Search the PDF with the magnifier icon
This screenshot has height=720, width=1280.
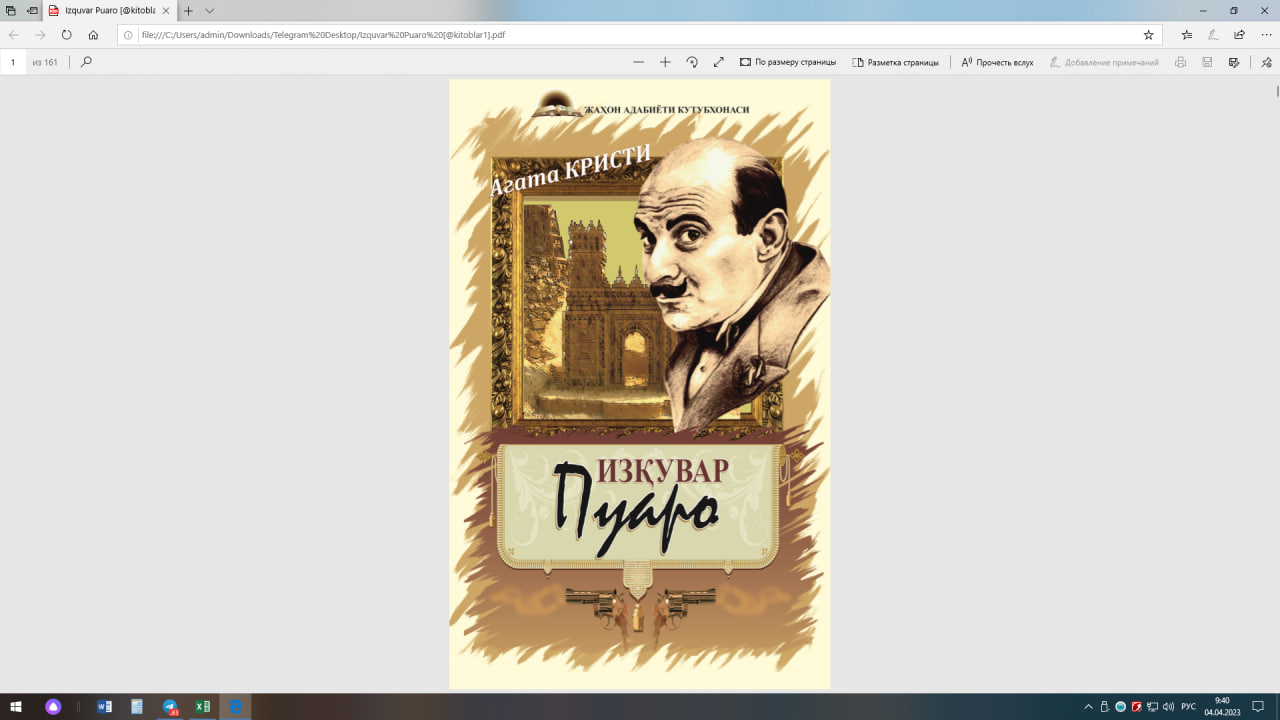86,62
